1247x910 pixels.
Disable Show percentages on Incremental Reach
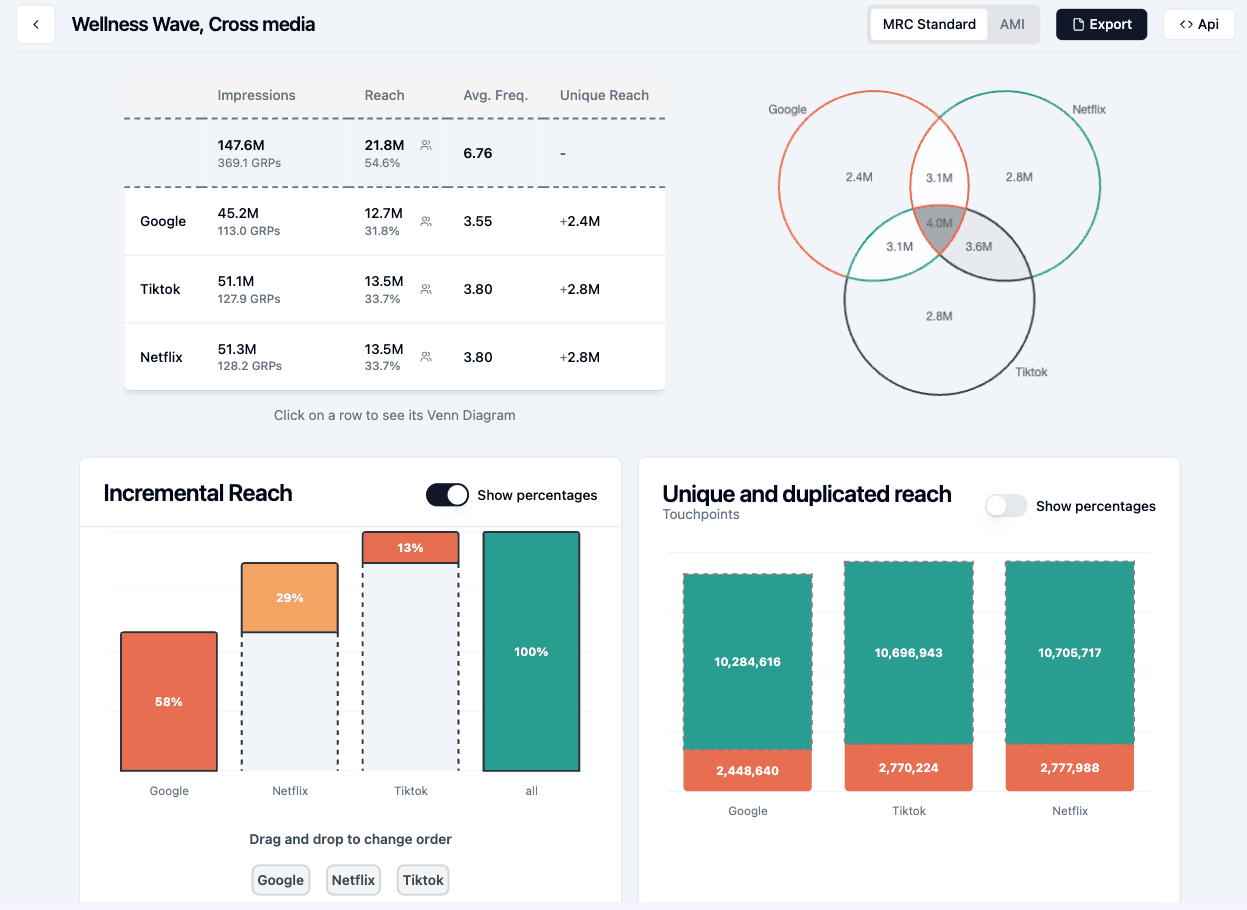click(447, 494)
